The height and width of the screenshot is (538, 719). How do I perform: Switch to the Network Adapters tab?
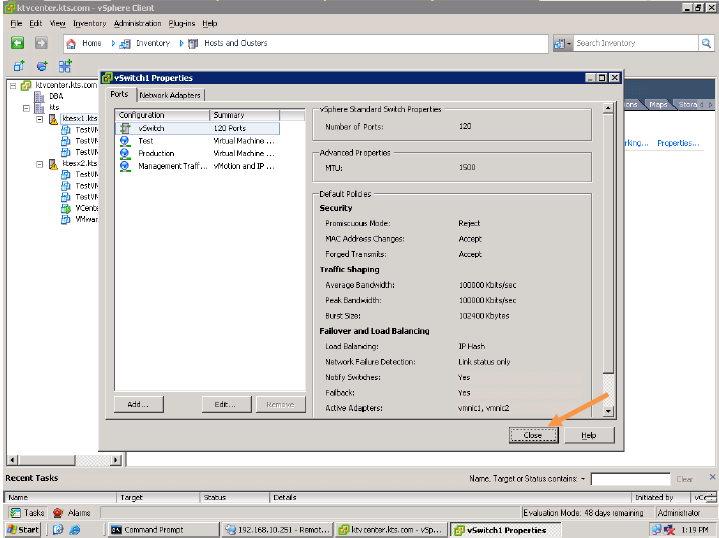pyautogui.click(x=170, y=95)
